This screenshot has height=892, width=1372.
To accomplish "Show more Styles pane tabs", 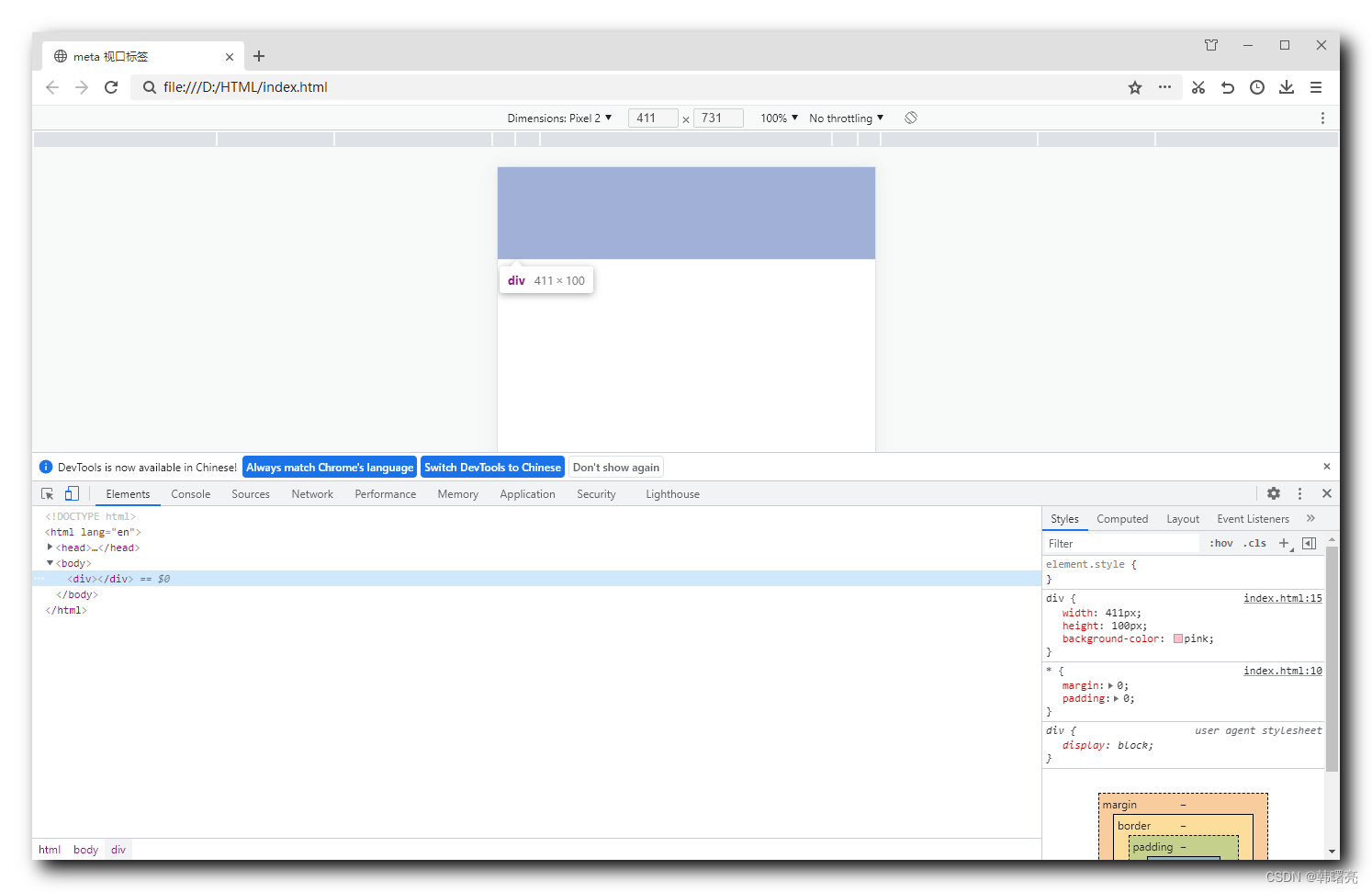I will pyautogui.click(x=1310, y=518).
